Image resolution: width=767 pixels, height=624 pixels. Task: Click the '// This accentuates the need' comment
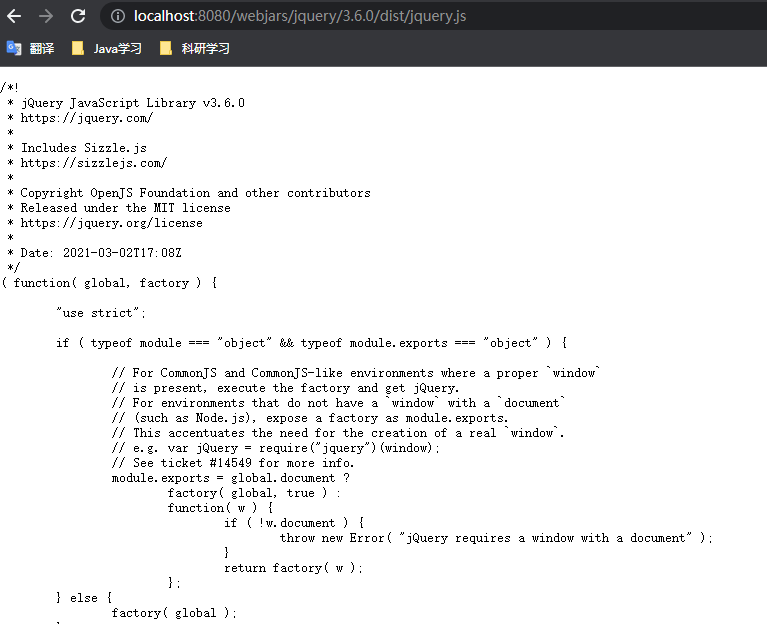point(338,433)
